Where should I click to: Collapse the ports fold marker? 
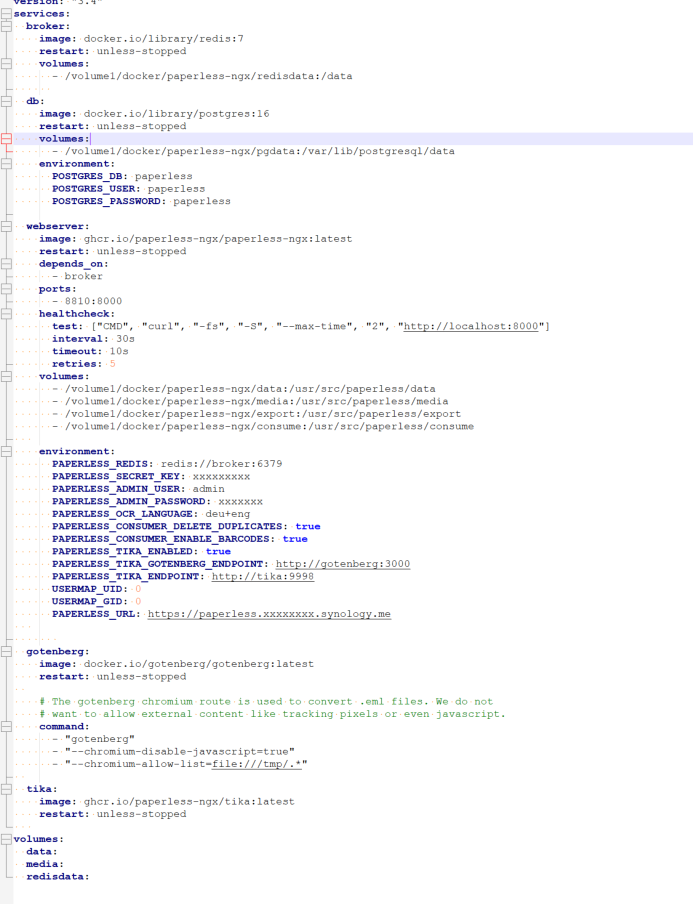(6, 289)
